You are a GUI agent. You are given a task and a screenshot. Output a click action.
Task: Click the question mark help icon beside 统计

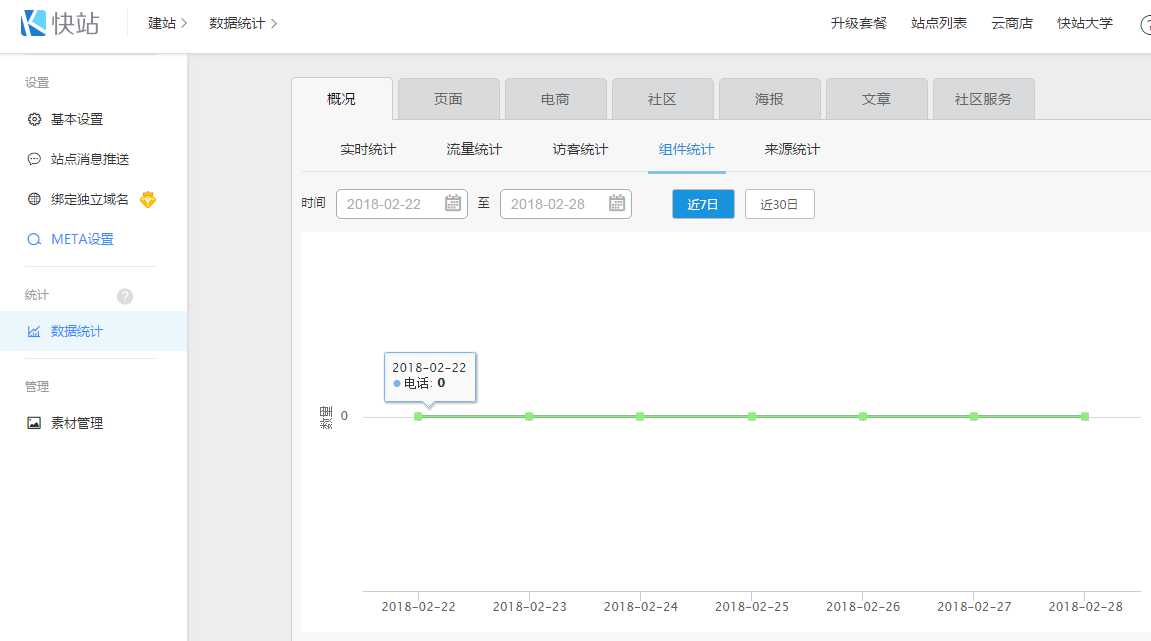[125, 296]
